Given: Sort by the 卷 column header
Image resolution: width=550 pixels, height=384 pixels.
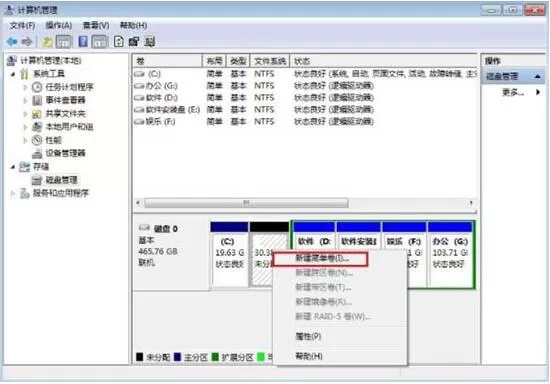Looking at the screenshot, I should click(x=168, y=61).
